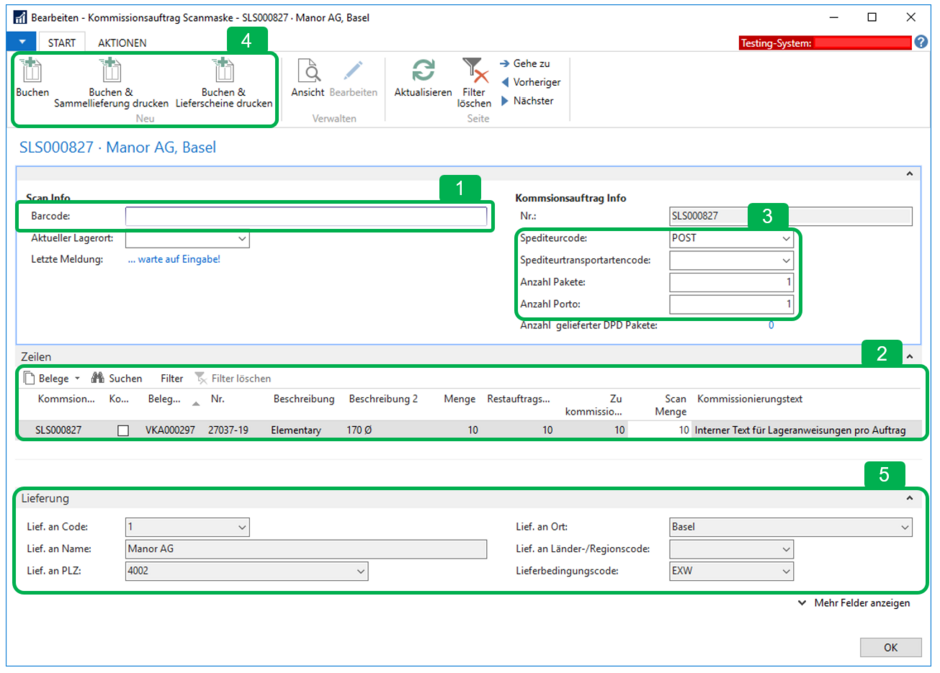
Task: Open the blue application menu dropdown
Action: click(22, 42)
